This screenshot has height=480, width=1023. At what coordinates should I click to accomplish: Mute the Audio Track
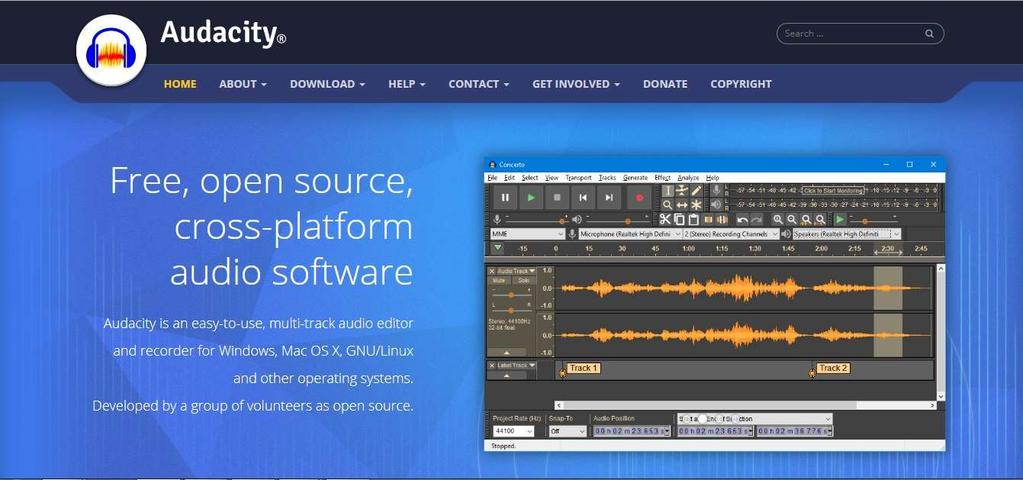(498, 280)
